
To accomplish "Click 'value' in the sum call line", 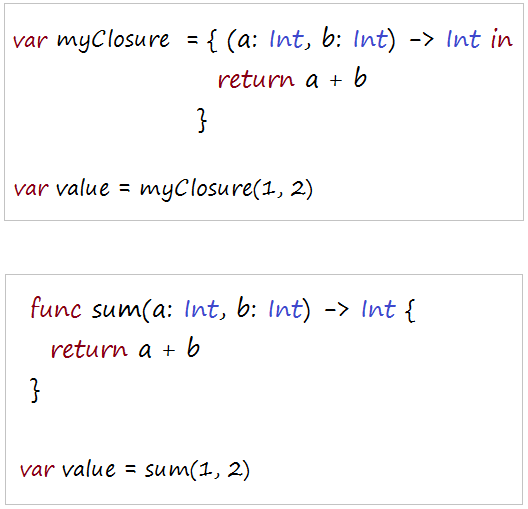I will point(89,469).
